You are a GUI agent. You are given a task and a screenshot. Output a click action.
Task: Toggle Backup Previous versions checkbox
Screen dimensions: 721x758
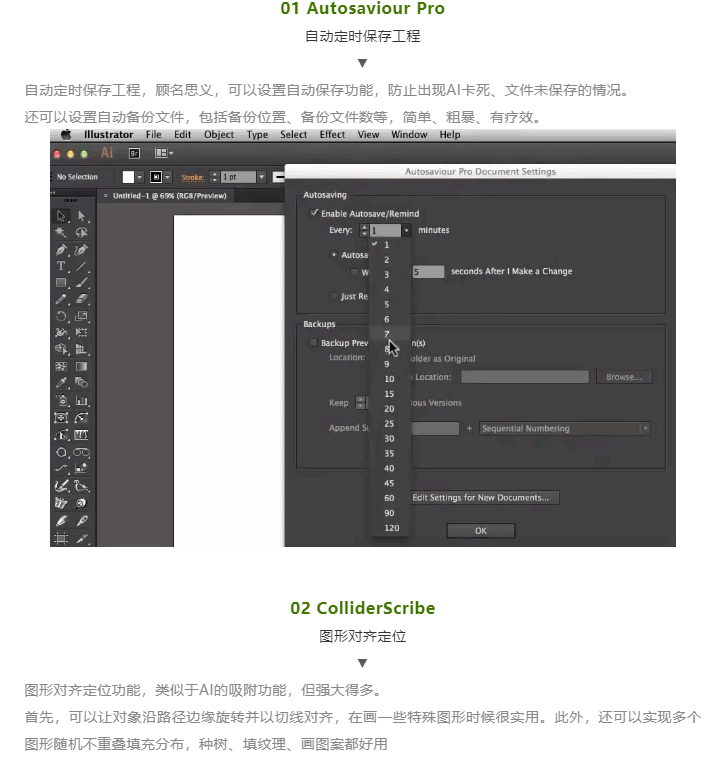click(x=313, y=343)
